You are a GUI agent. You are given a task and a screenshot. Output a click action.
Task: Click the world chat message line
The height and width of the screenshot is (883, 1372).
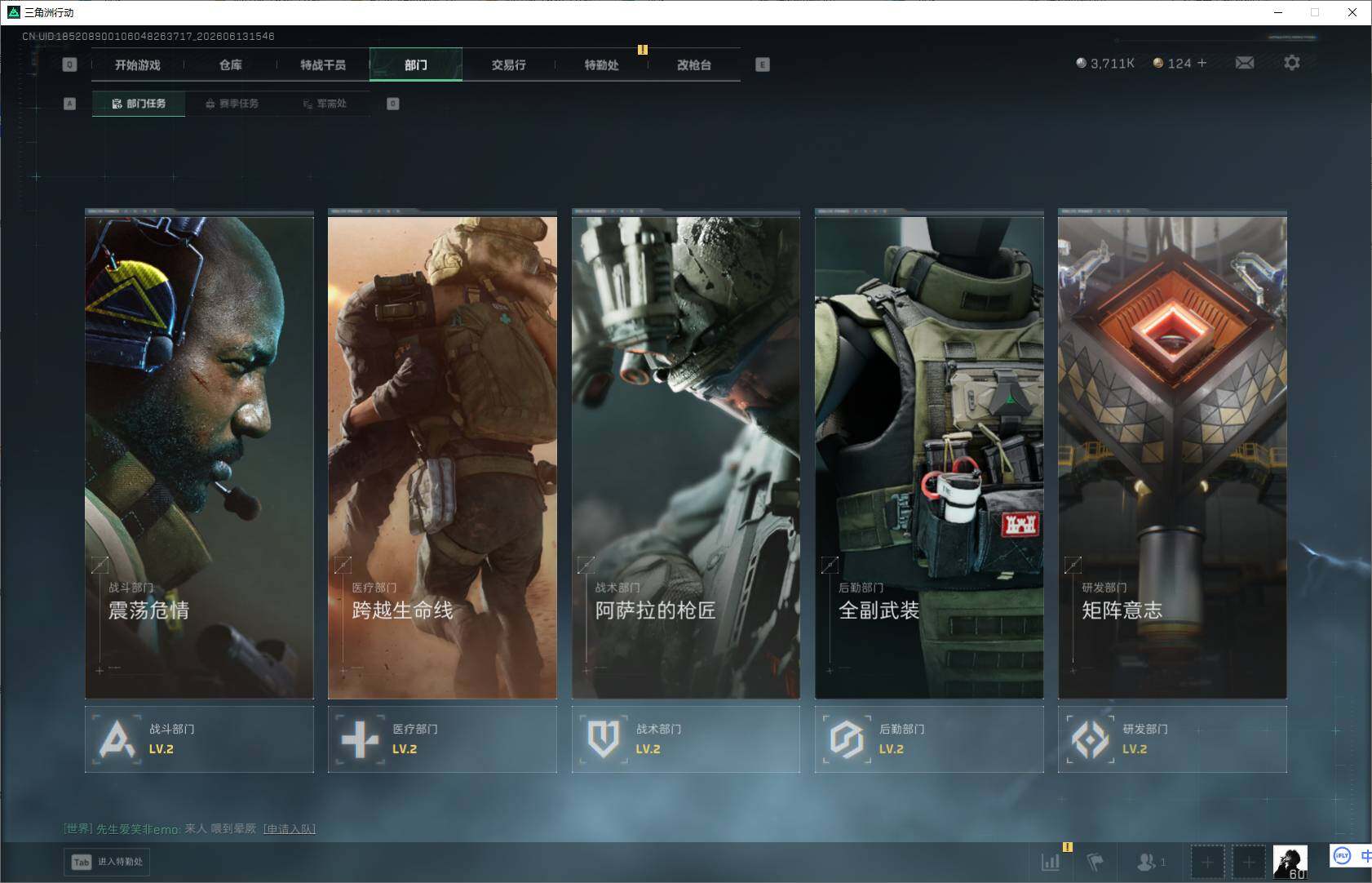pos(189,828)
